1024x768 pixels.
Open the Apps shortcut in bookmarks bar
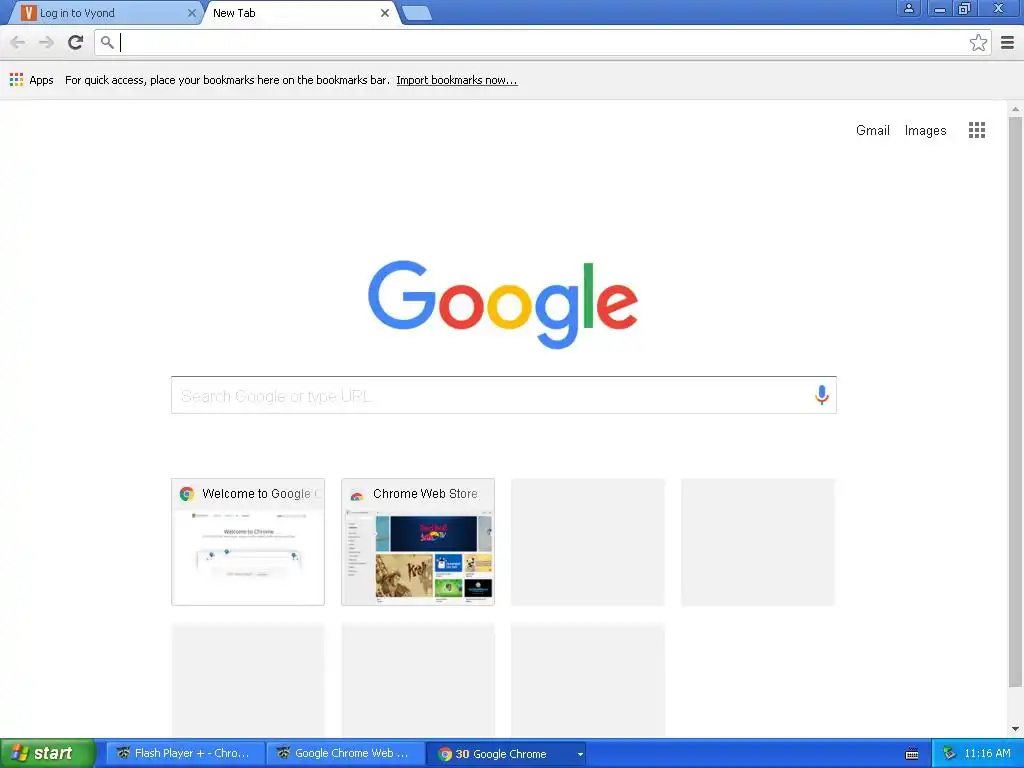pyautogui.click(x=31, y=80)
